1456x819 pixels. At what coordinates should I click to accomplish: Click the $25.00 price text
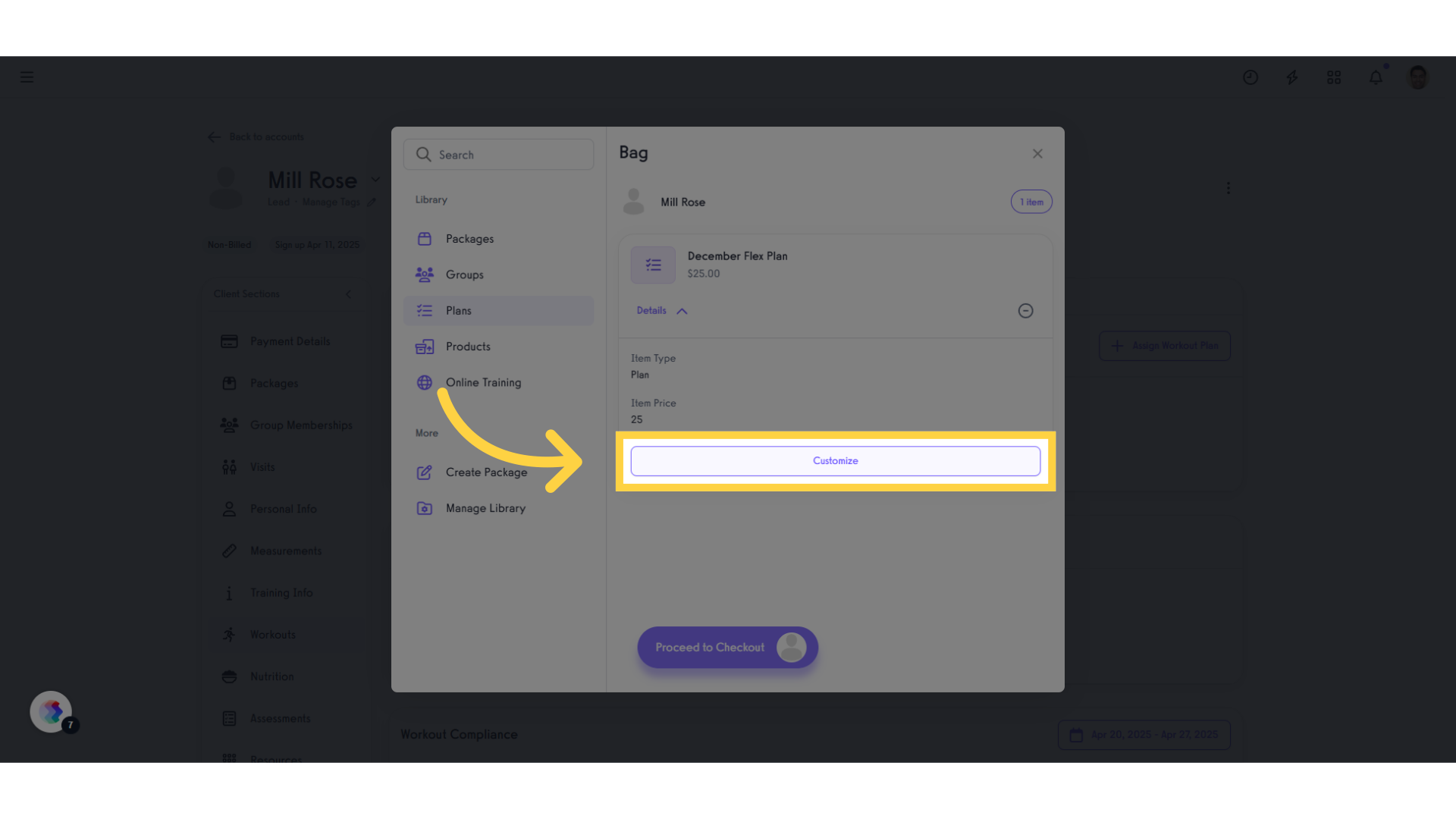pyautogui.click(x=704, y=274)
